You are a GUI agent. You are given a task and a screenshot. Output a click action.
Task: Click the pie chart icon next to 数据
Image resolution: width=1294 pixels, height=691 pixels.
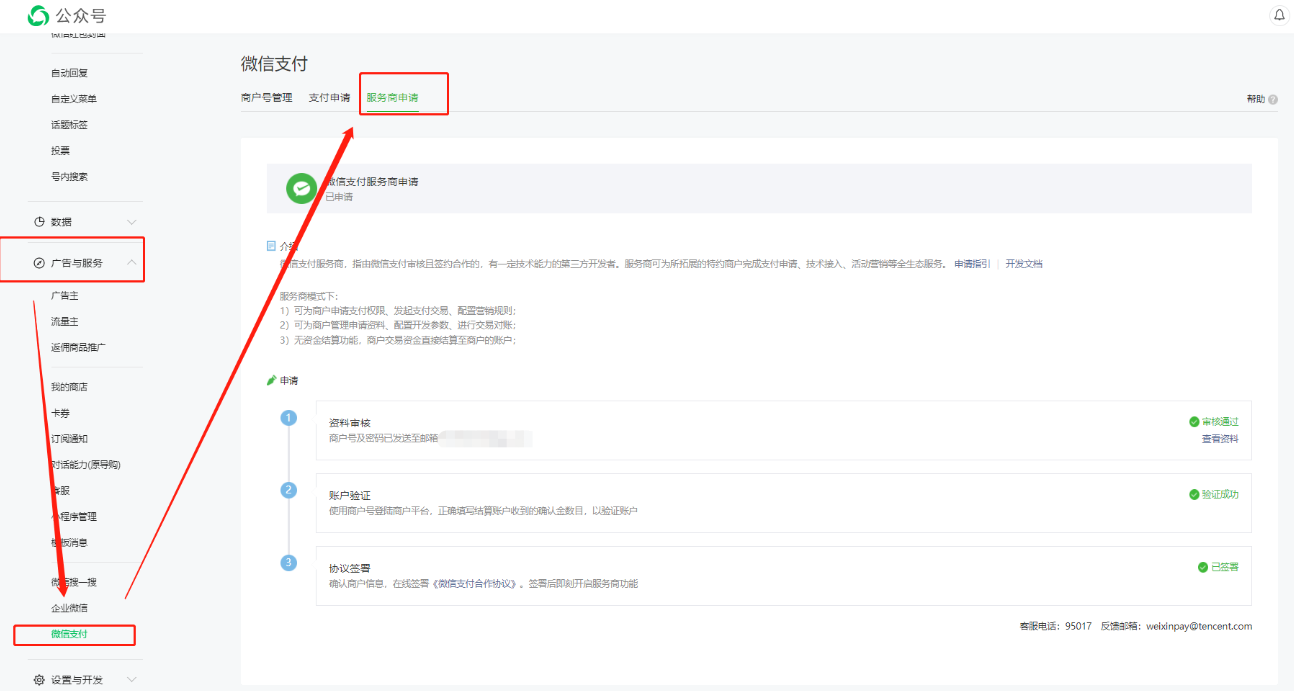click(x=39, y=222)
